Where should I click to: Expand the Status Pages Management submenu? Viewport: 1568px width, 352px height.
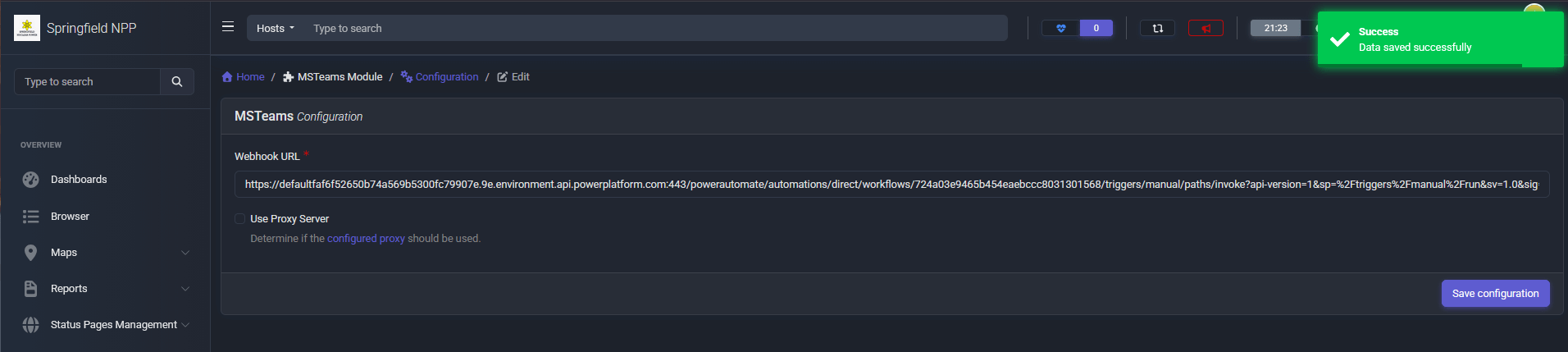click(x=185, y=325)
